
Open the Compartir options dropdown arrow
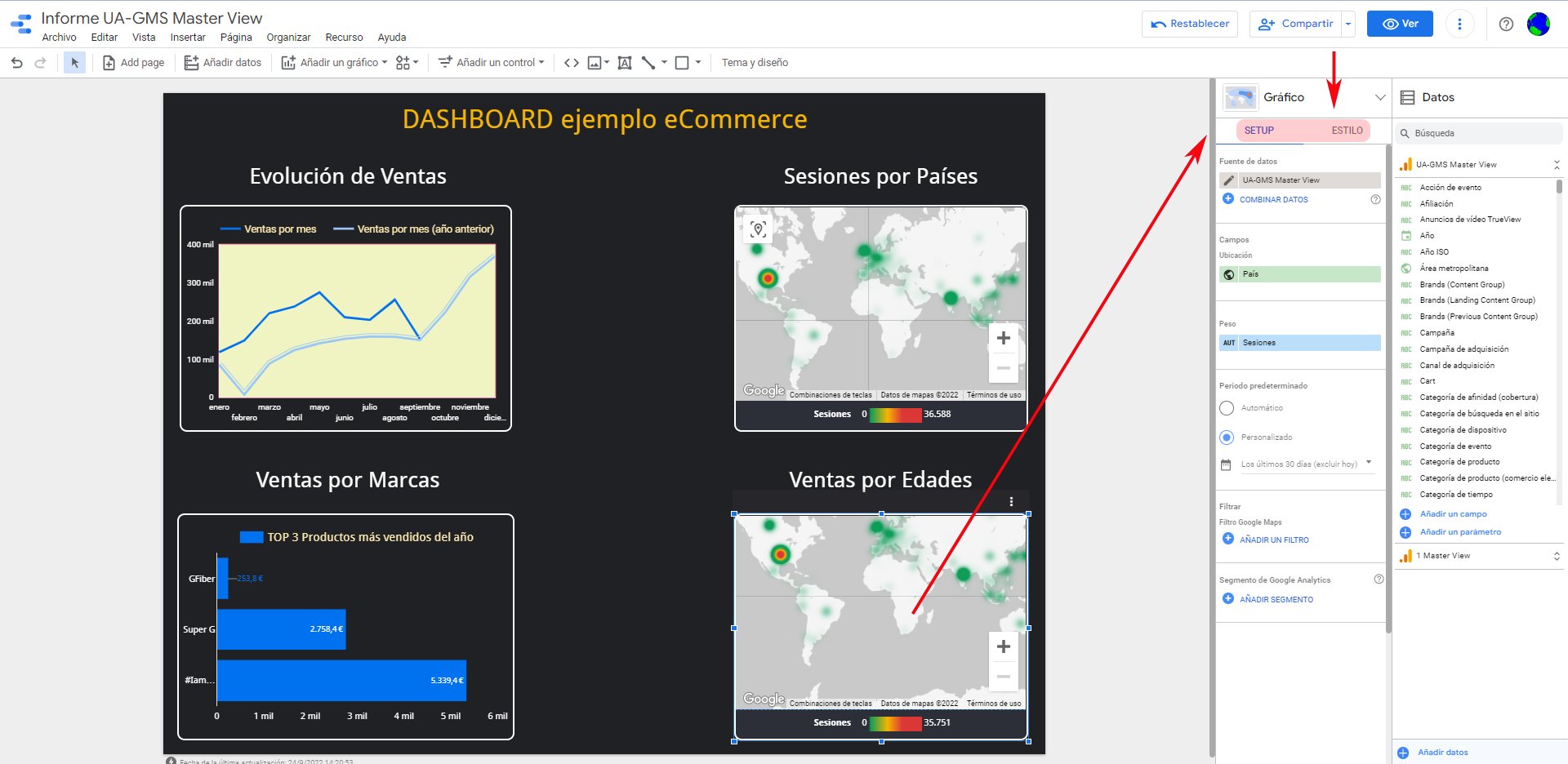pyautogui.click(x=1348, y=24)
